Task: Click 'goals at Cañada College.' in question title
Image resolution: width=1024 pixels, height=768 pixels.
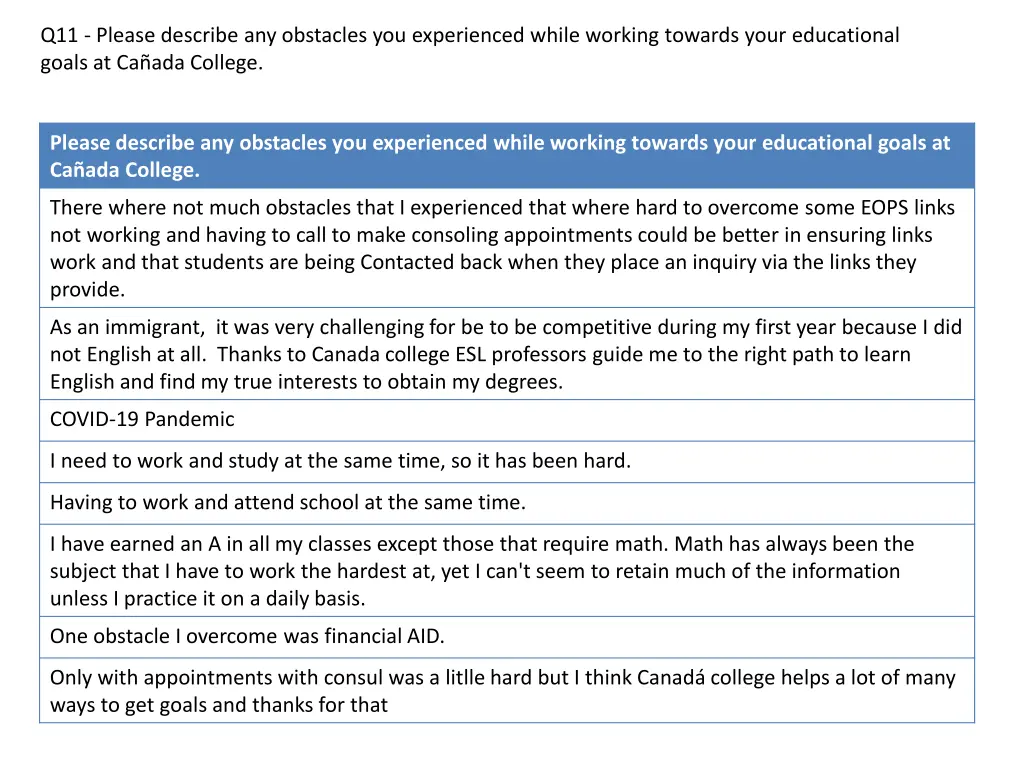Action: [152, 63]
